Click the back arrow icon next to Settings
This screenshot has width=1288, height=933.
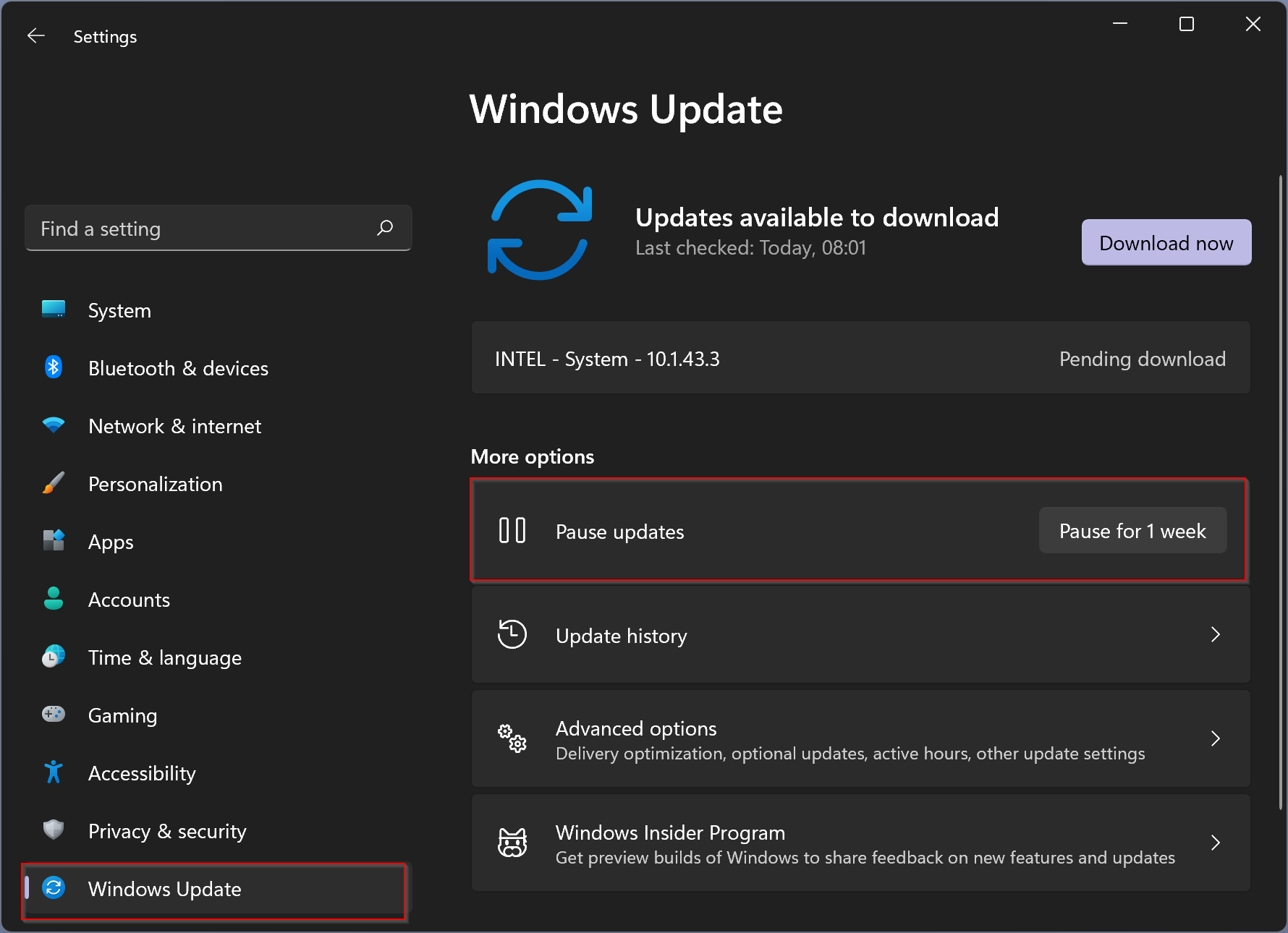(x=35, y=35)
